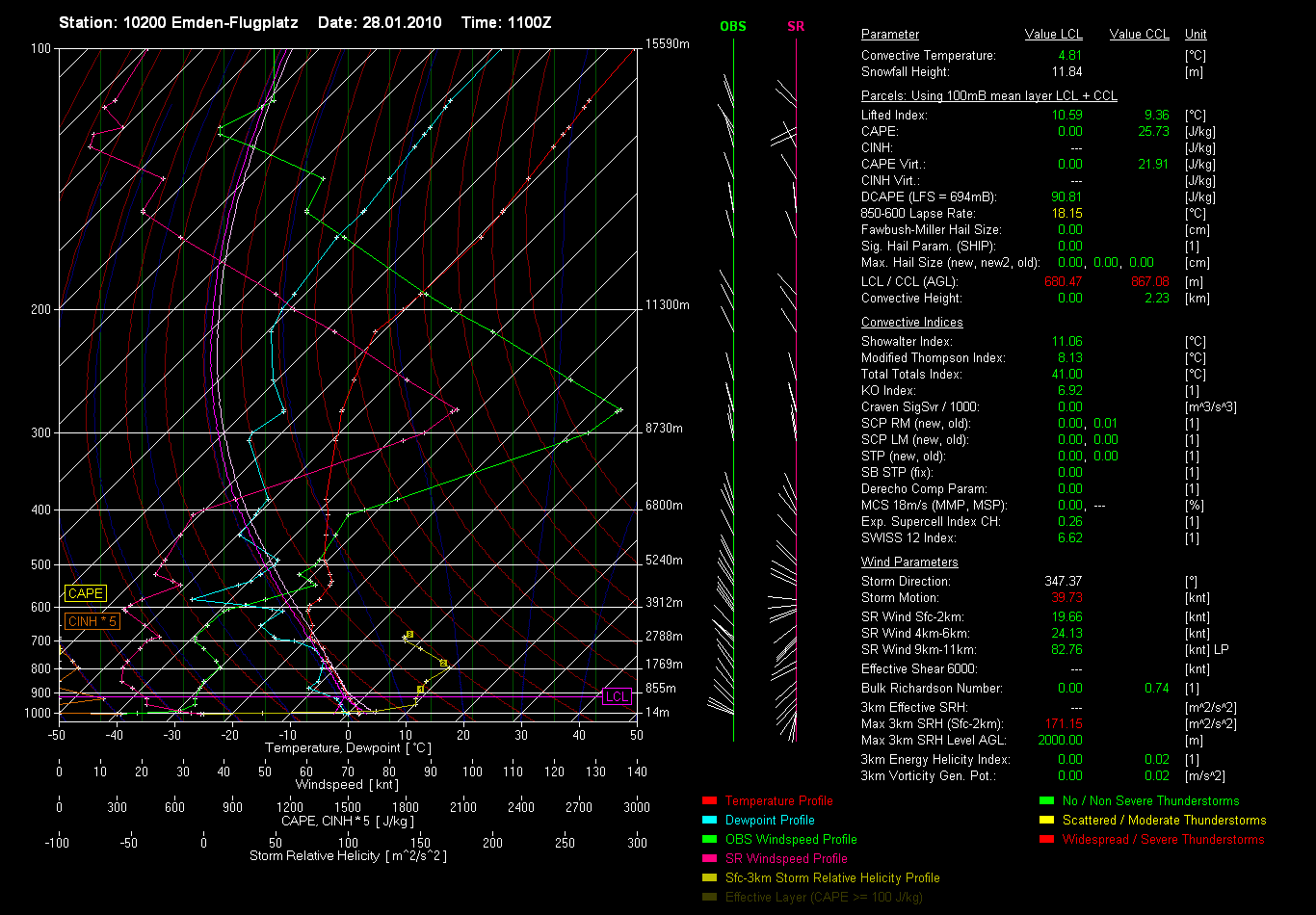Click the red Temperature Profile legend swatch
Viewport: 1316px width, 915px height.
tap(710, 800)
